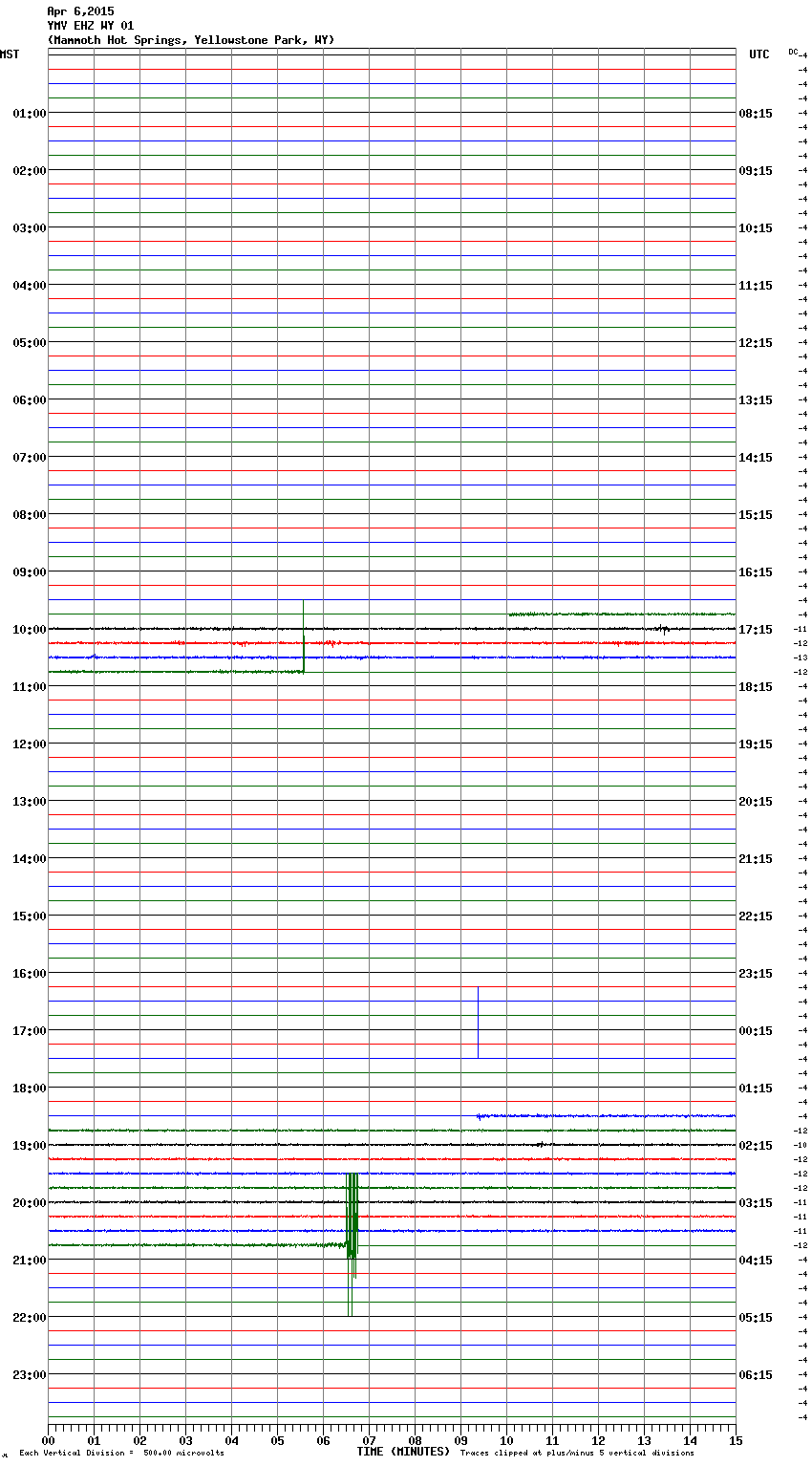Click the UTC axis header label
812x1466 pixels.
pos(759,54)
